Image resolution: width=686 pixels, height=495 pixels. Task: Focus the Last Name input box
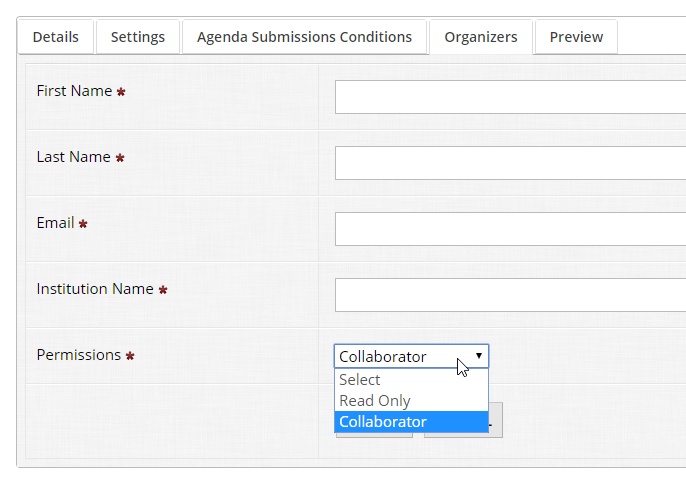coord(510,163)
